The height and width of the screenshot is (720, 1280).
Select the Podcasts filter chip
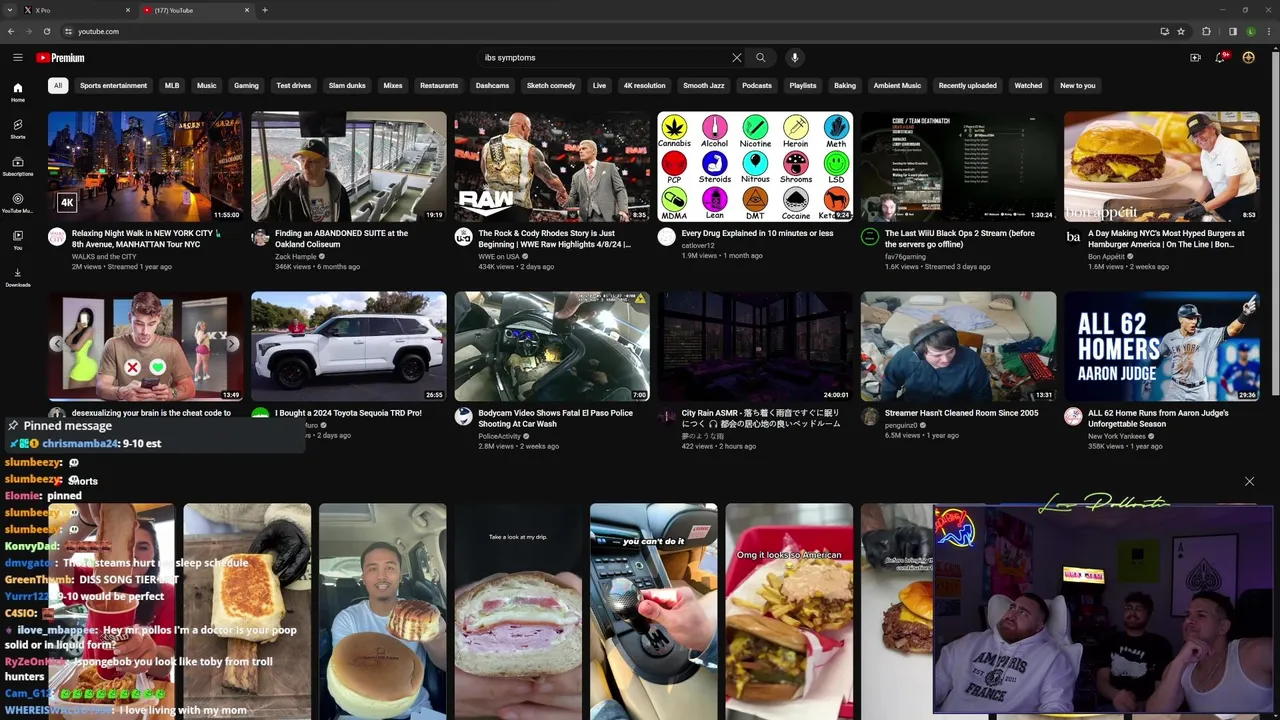coord(757,86)
